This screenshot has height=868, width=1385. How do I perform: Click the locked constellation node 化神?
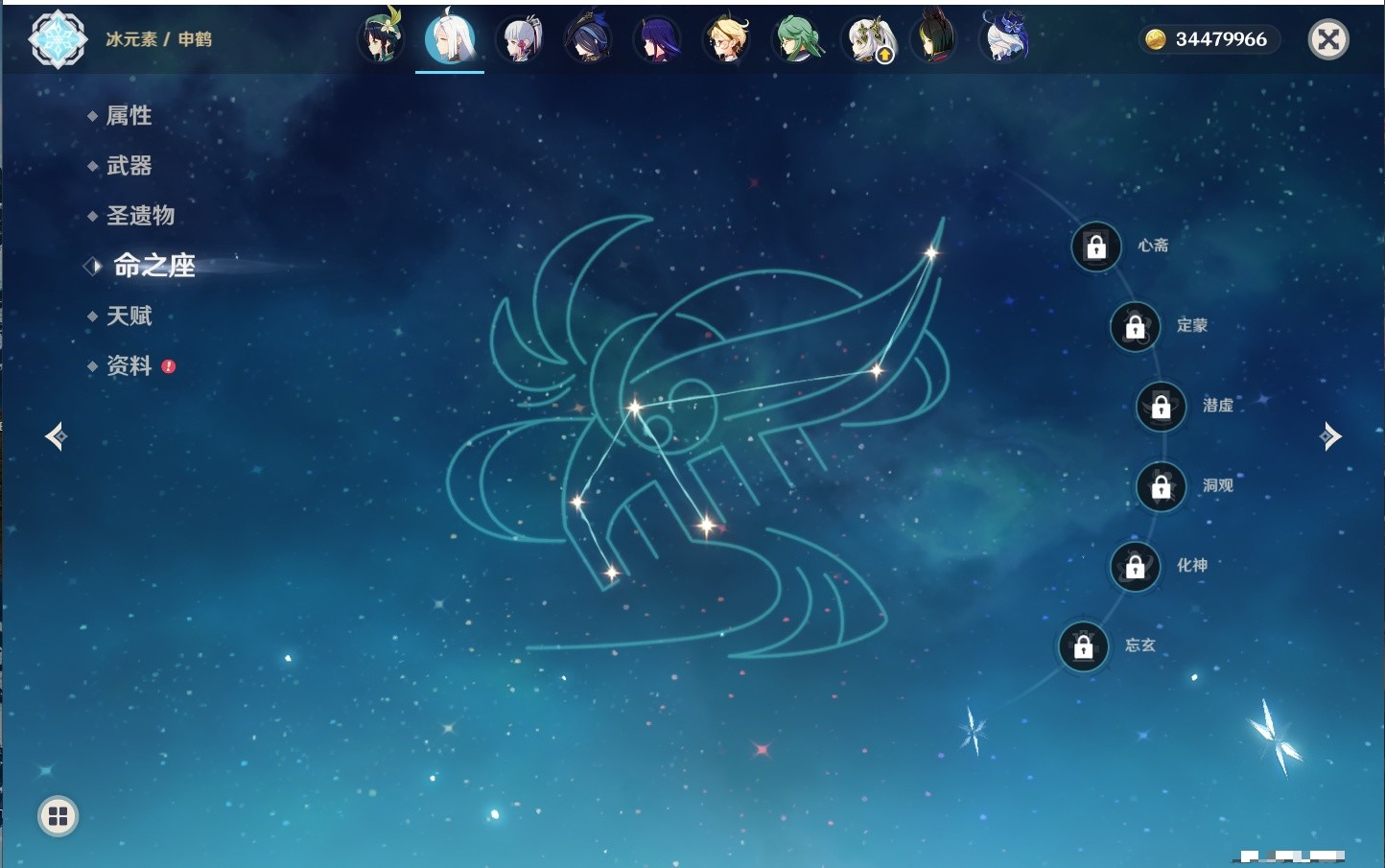(1136, 567)
